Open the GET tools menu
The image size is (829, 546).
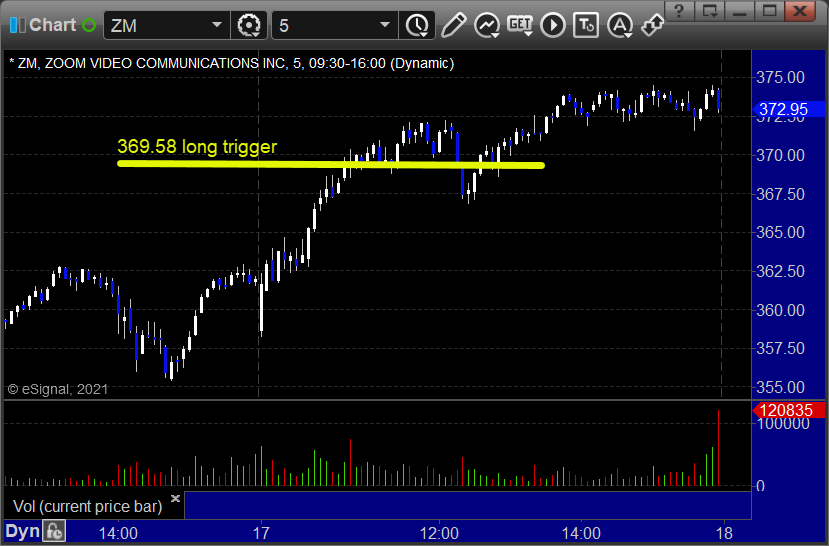pos(520,25)
